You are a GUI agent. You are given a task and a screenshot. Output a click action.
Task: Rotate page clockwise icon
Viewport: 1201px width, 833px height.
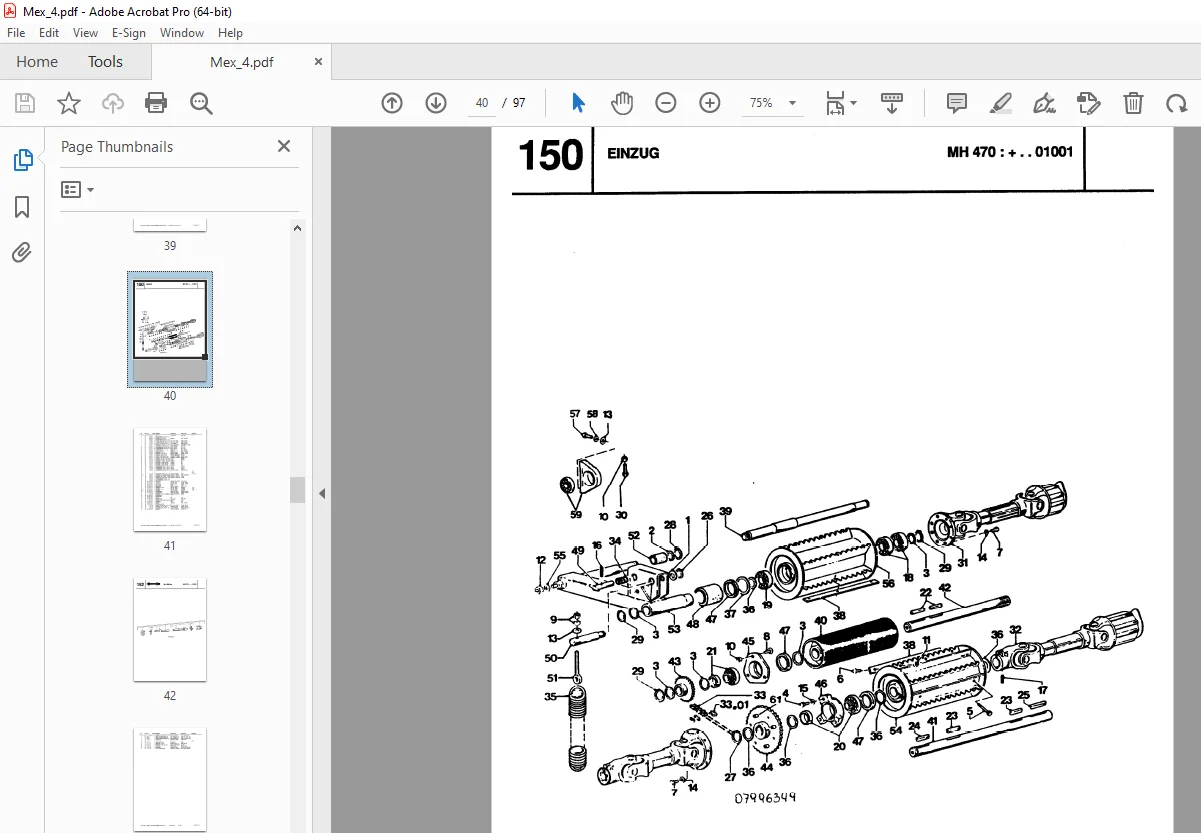(1176, 103)
